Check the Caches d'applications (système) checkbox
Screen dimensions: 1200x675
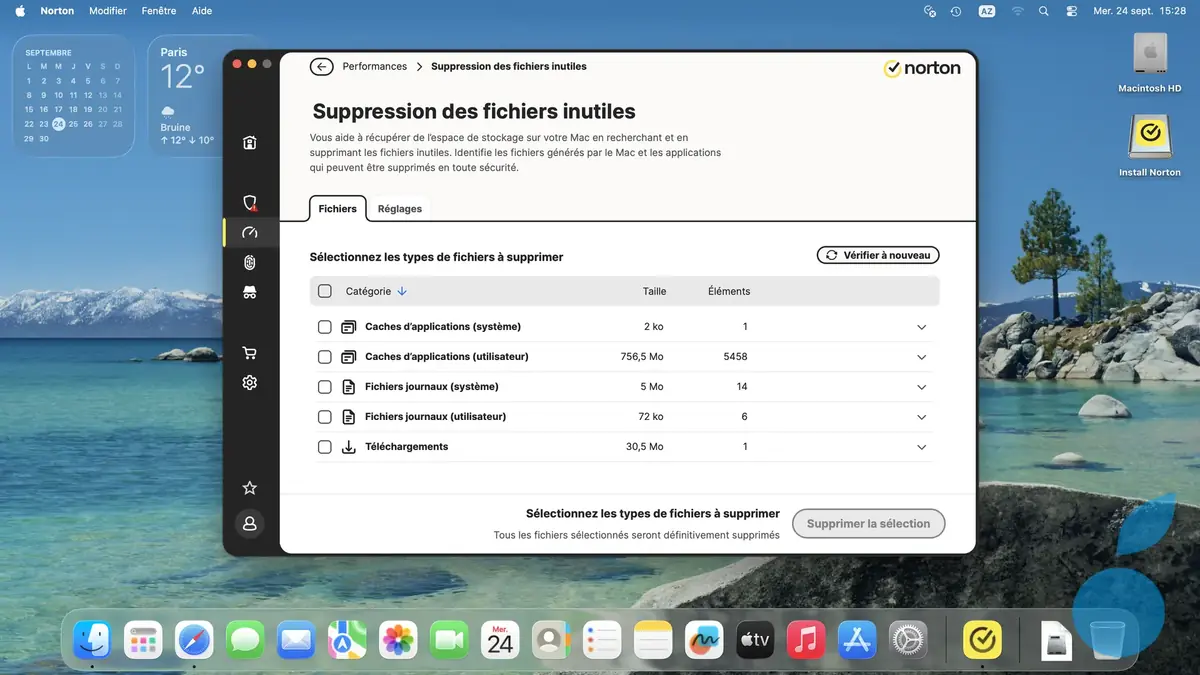tap(324, 326)
